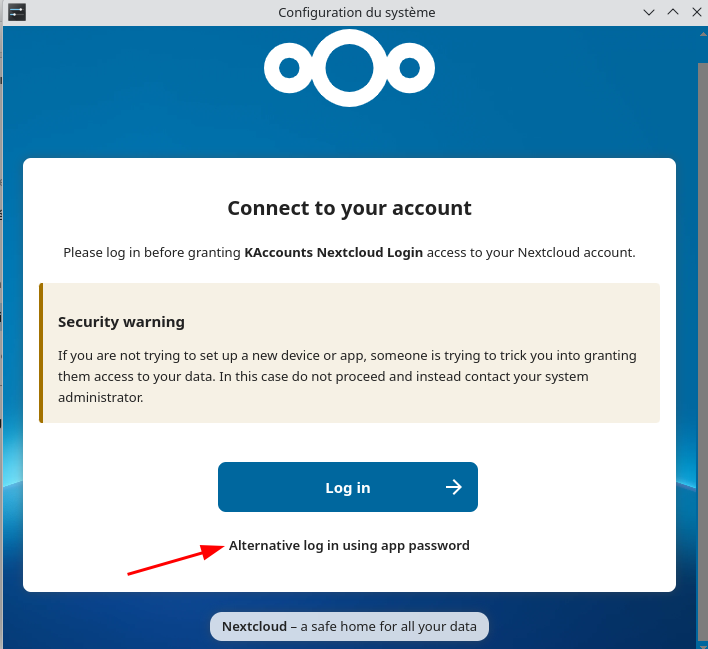Viewport: 708px width, 649px height.
Task: Click the "Security warning" heading
Action: (x=121, y=322)
